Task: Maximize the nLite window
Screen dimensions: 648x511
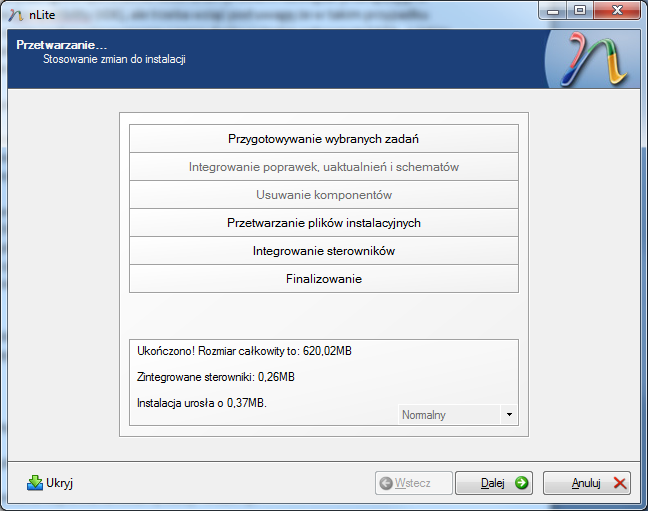Action: (580, 11)
